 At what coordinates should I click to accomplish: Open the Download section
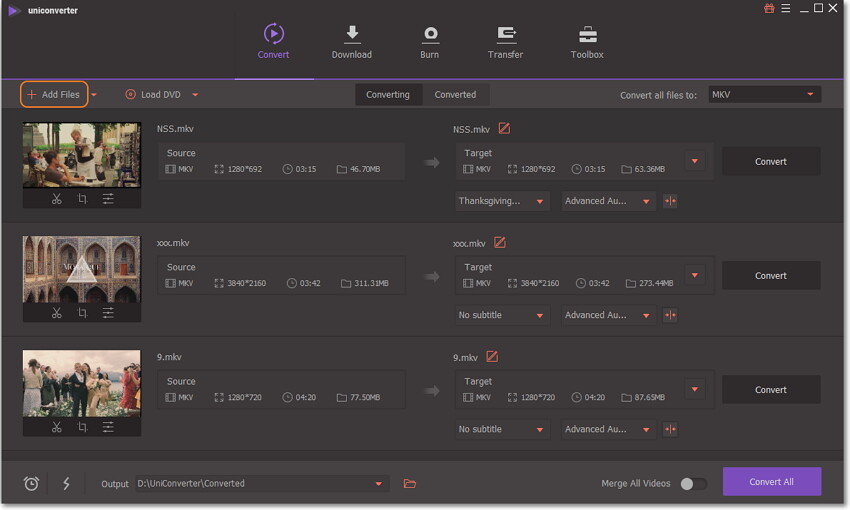coord(352,41)
